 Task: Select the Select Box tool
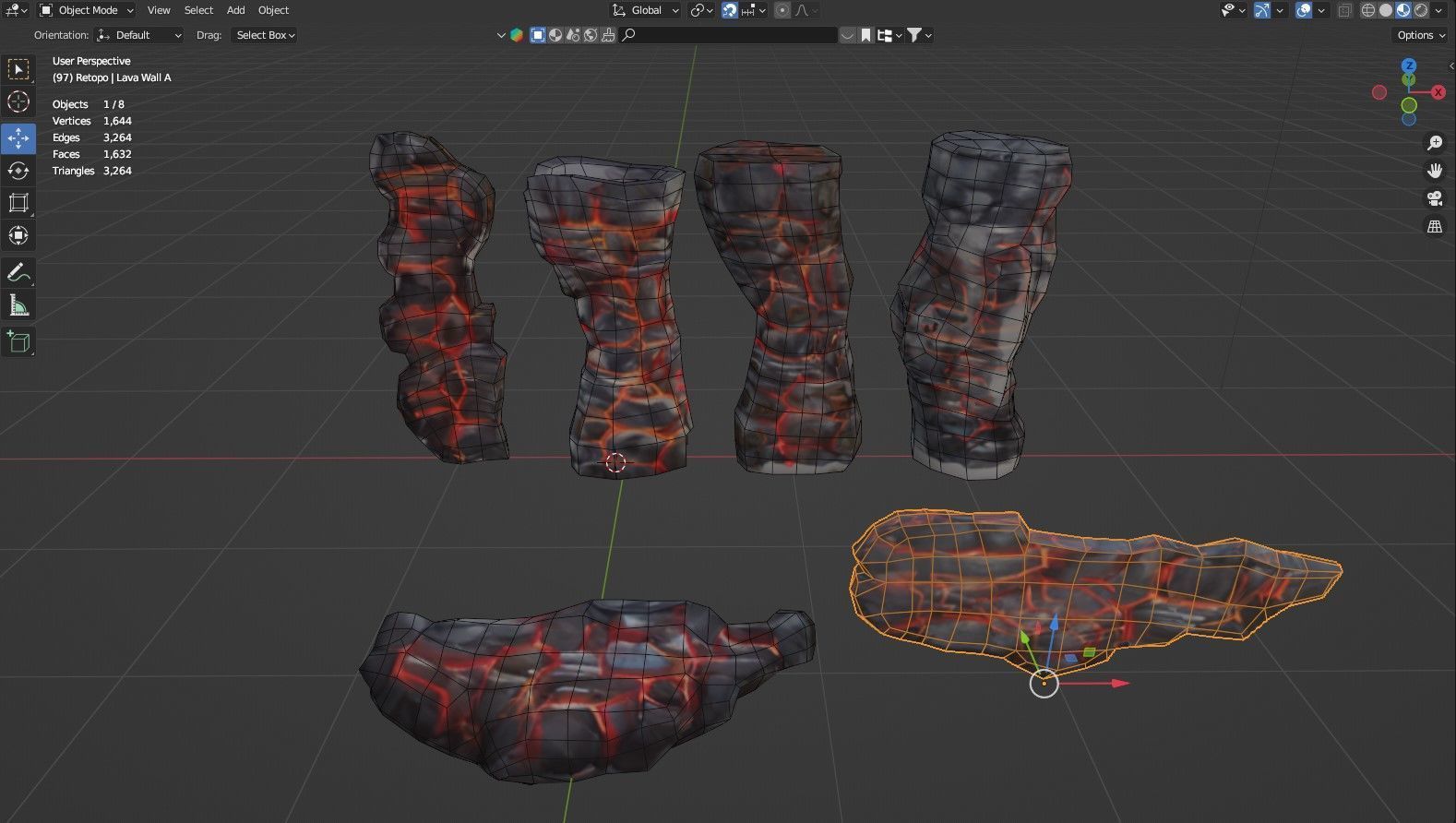tap(18, 69)
